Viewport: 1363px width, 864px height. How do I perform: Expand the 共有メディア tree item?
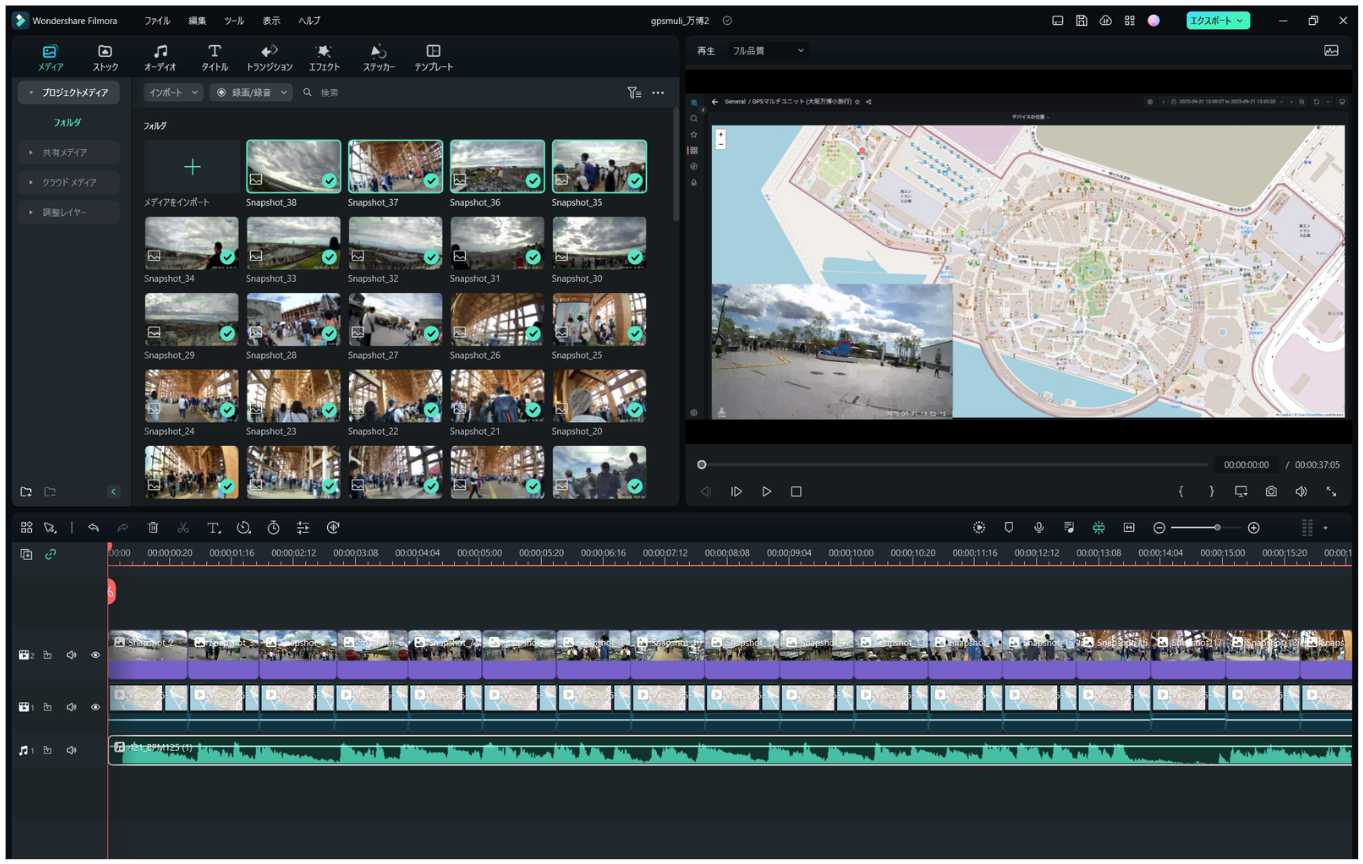[x=67, y=153]
